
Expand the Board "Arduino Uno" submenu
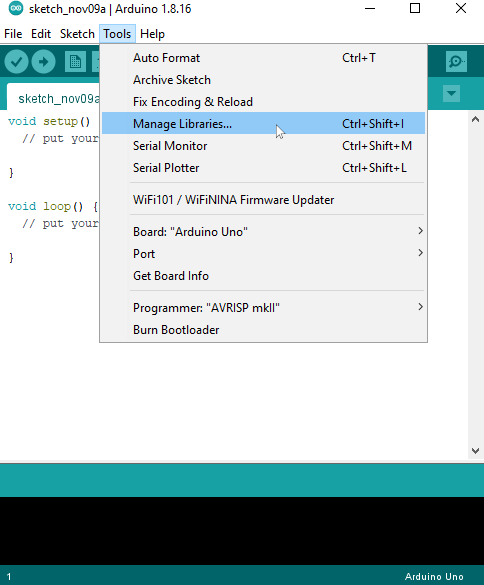263,232
